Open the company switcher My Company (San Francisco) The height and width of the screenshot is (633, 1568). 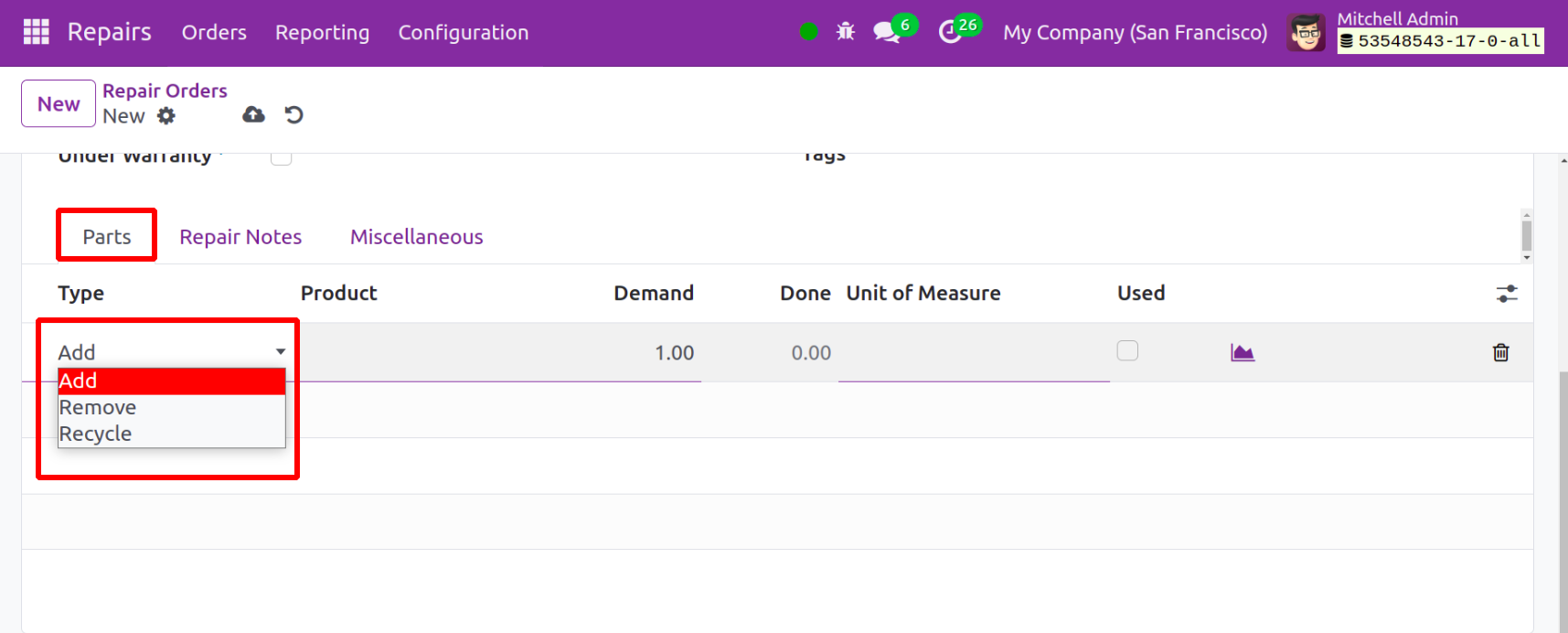point(1135,33)
